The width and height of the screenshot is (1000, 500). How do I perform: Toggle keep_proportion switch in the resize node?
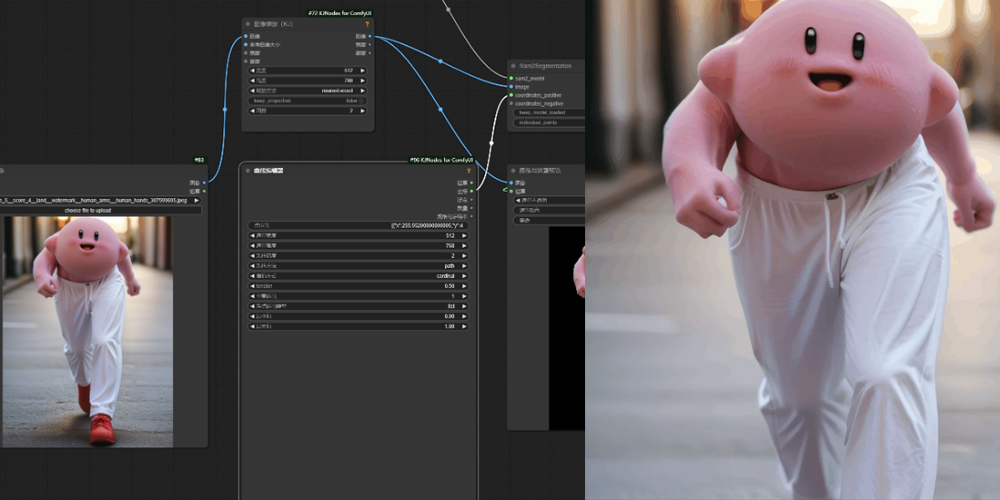(x=307, y=101)
